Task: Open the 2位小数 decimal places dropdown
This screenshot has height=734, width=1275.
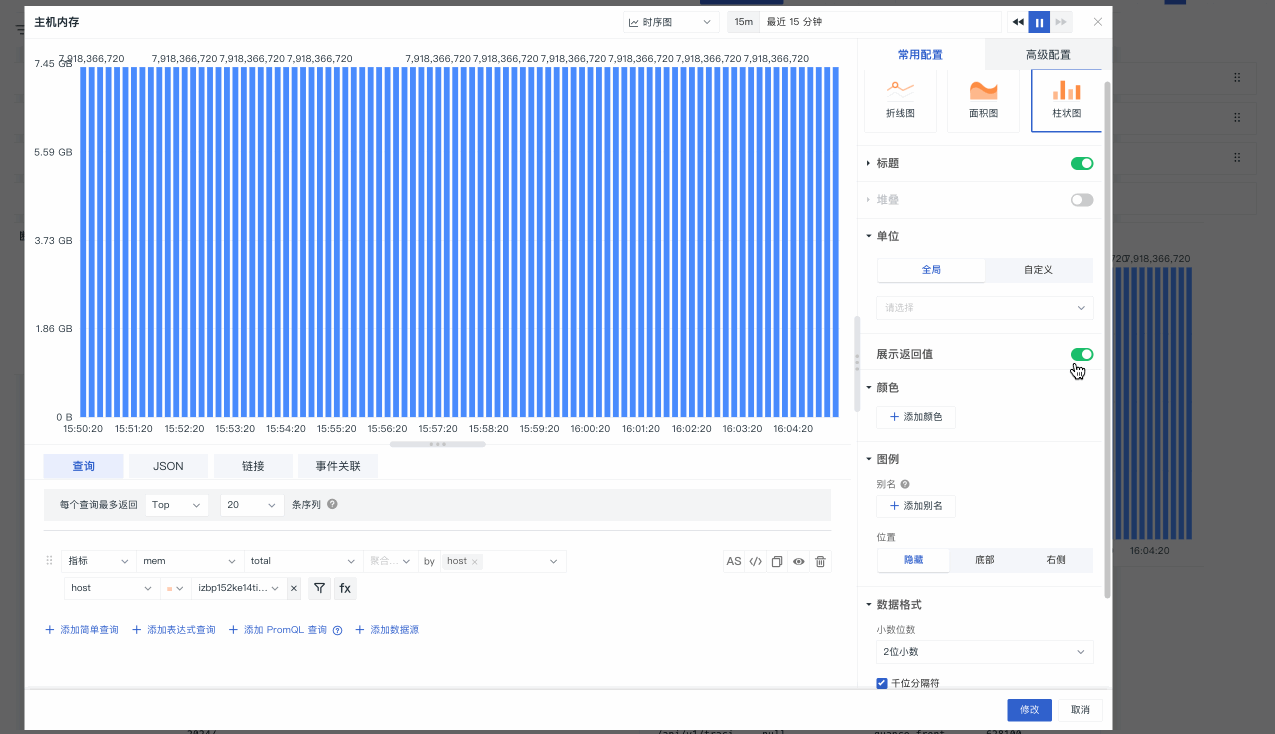Action: 985,652
